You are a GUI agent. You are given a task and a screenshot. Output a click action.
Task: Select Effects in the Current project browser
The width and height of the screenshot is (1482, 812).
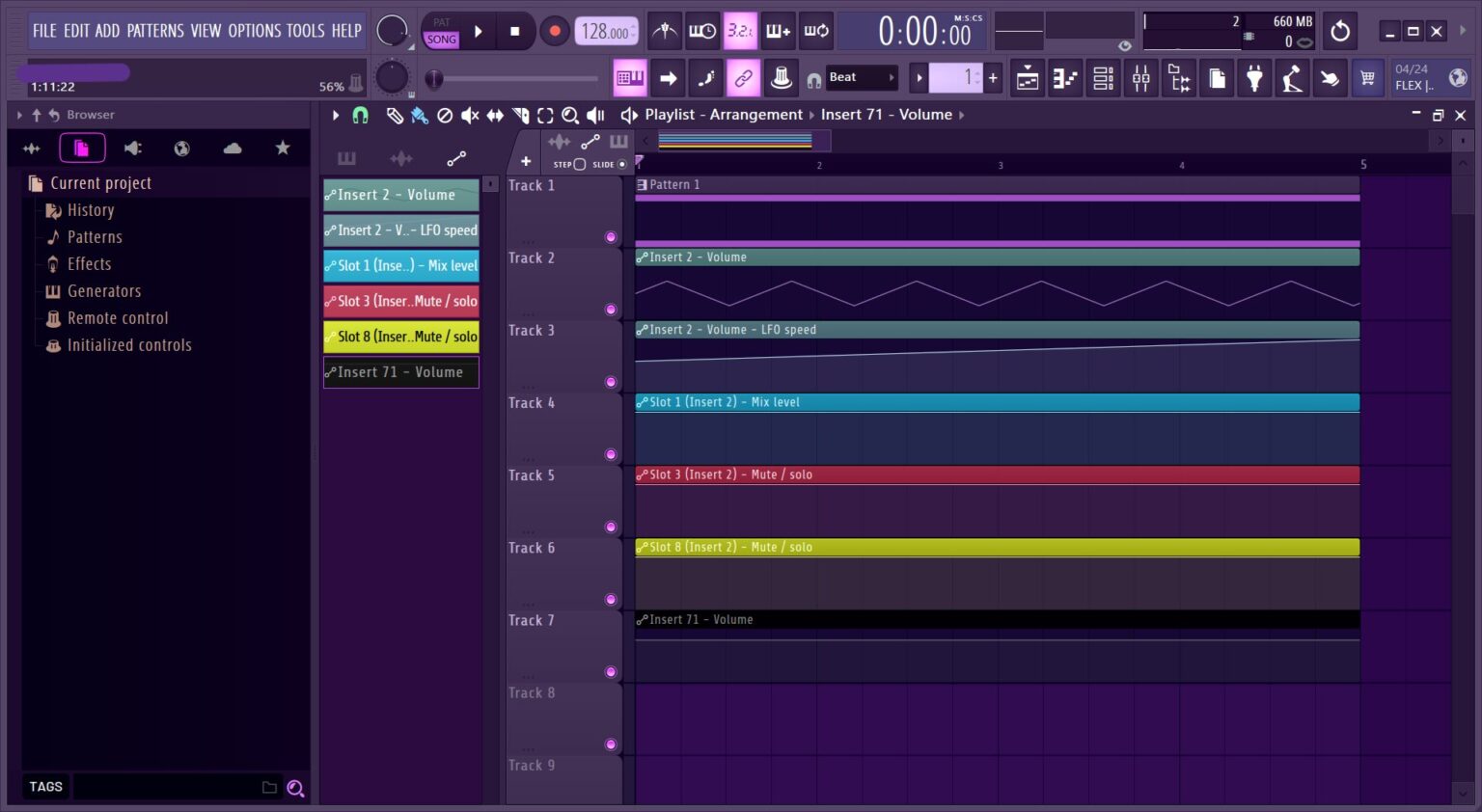point(89,263)
